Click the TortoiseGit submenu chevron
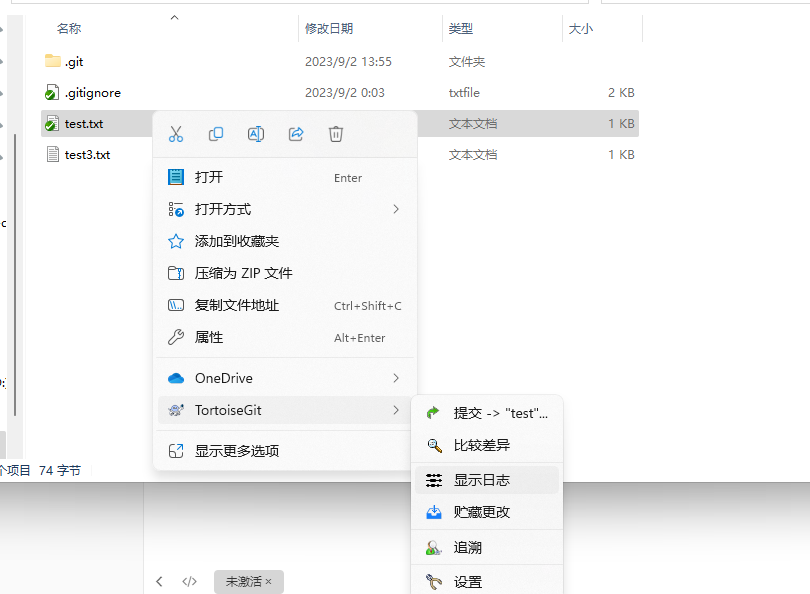Image resolution: width=810 pixels, height=594 pixels. [396, 410]
